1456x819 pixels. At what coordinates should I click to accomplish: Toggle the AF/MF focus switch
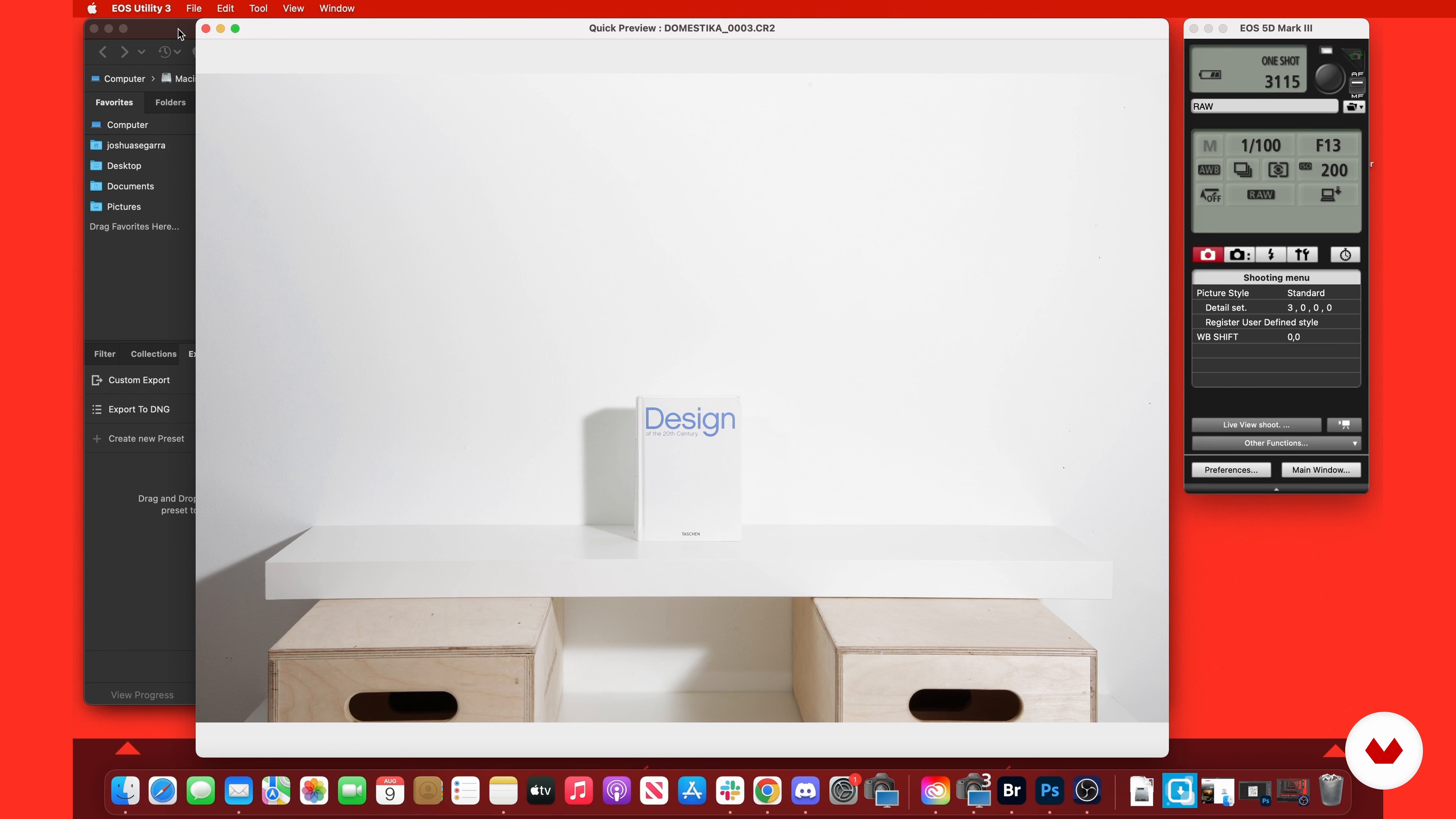(x=1357, y=85)
